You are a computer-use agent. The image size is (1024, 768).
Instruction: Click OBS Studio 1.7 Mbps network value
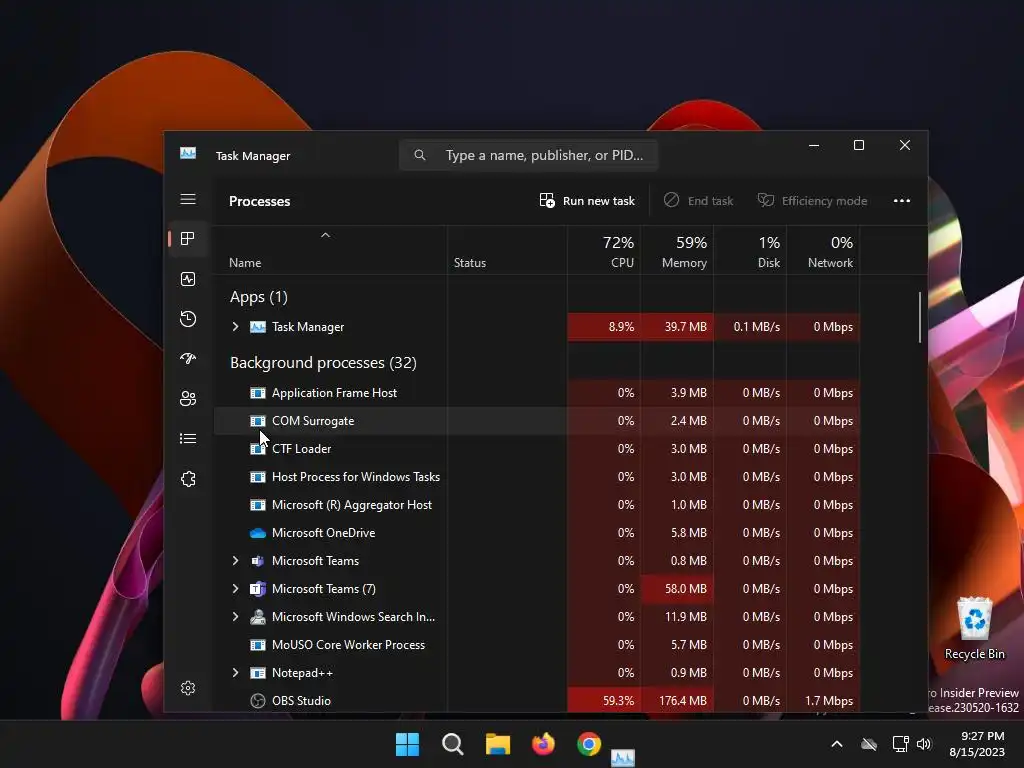coord(829,701)
